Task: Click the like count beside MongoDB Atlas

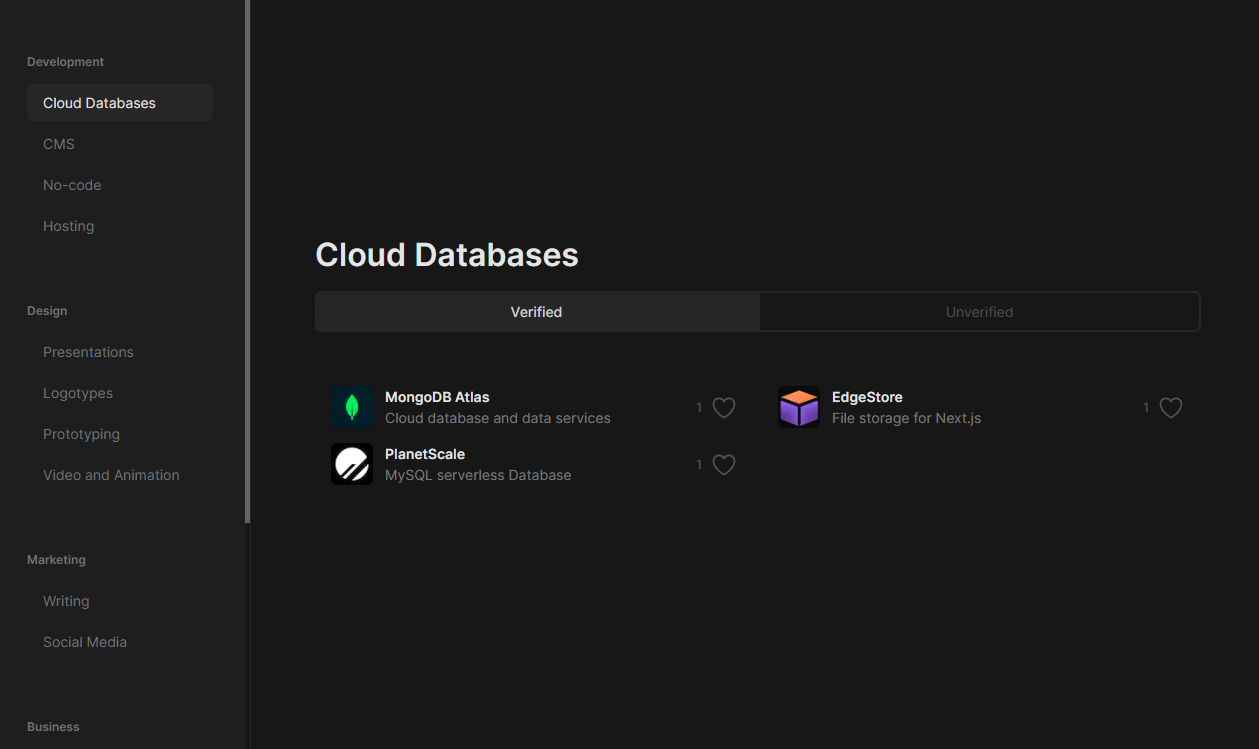Action: tap(699, 408)
